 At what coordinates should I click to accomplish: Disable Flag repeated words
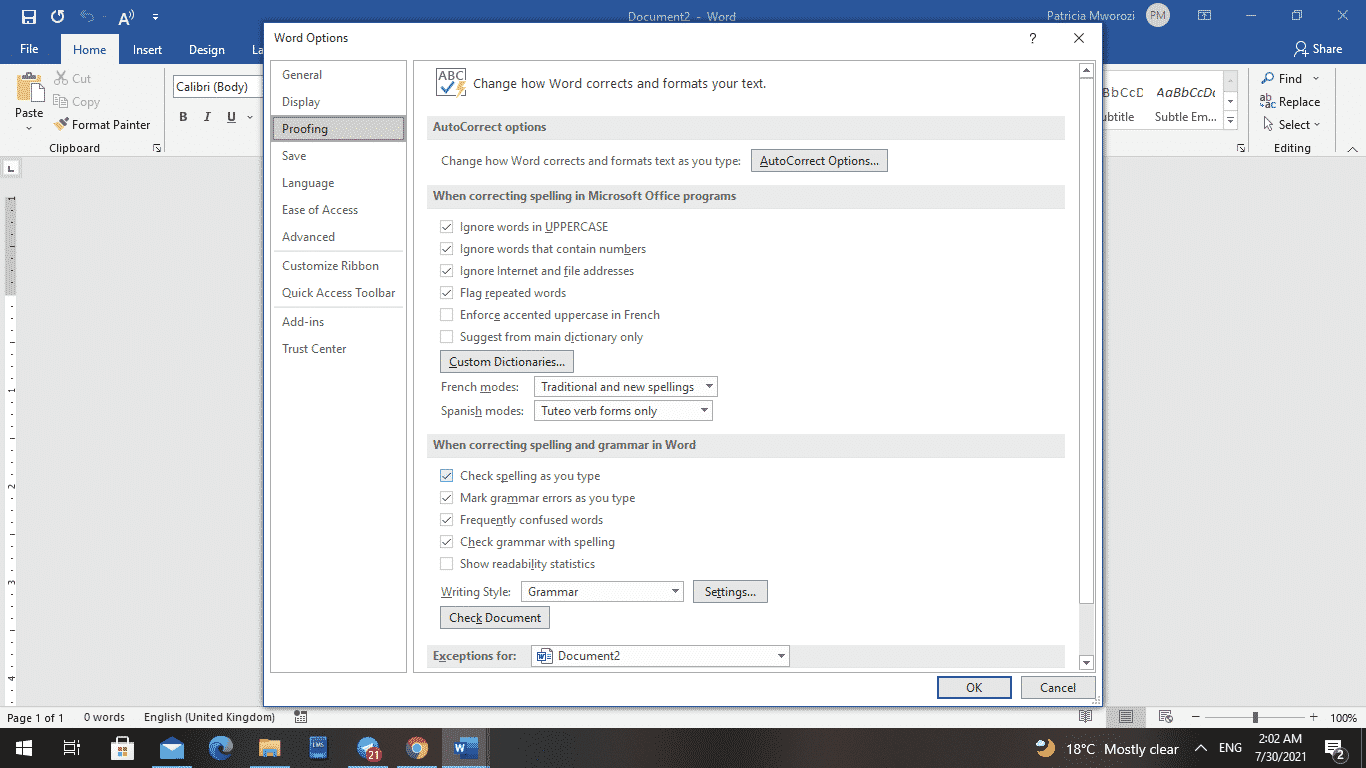(x=446, y=293)
